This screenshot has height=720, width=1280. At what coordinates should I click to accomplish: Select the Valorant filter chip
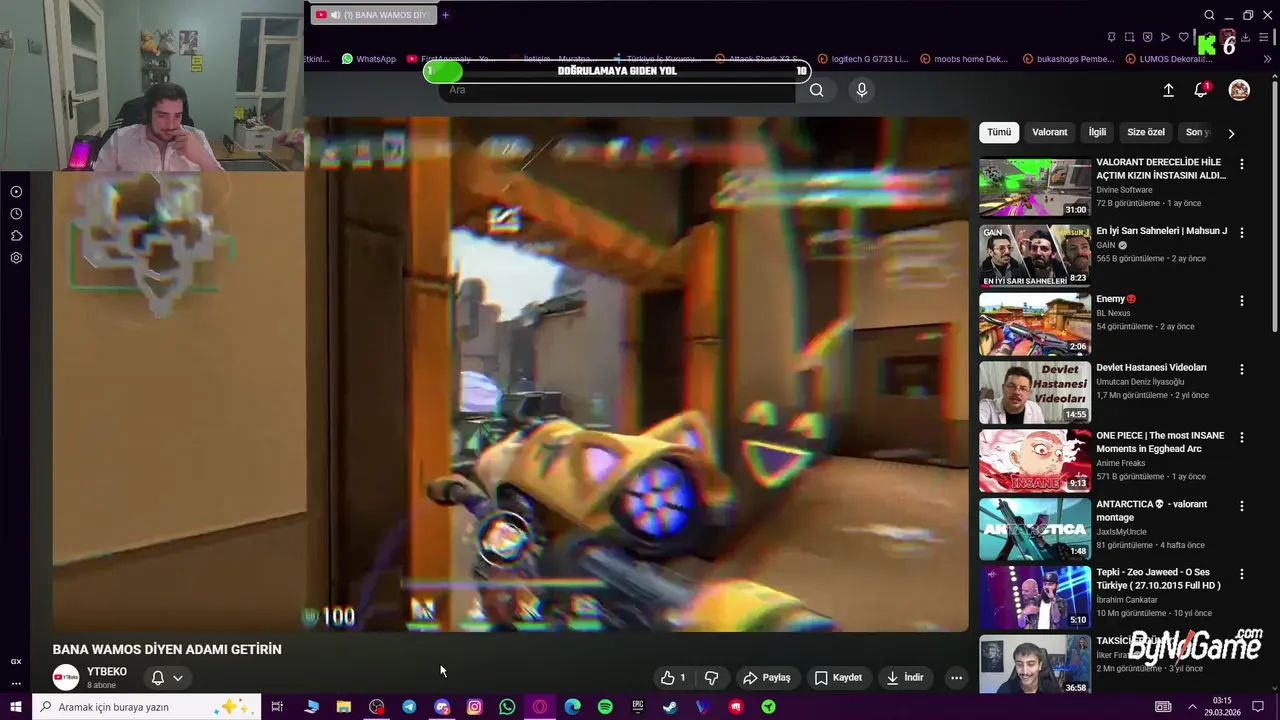(x=1050, y=132)
